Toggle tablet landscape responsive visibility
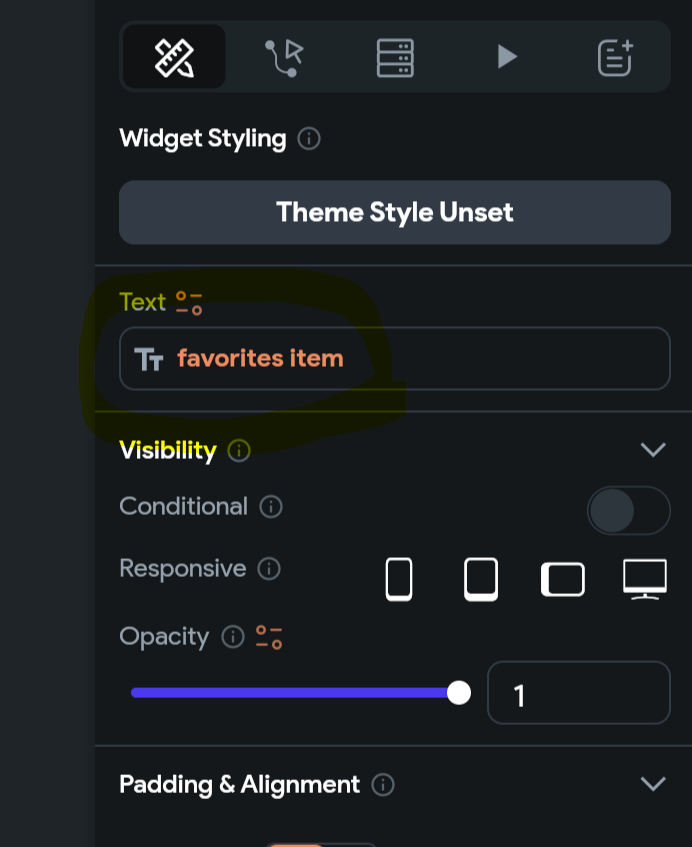692x847 pixels. tap(563, 579)
